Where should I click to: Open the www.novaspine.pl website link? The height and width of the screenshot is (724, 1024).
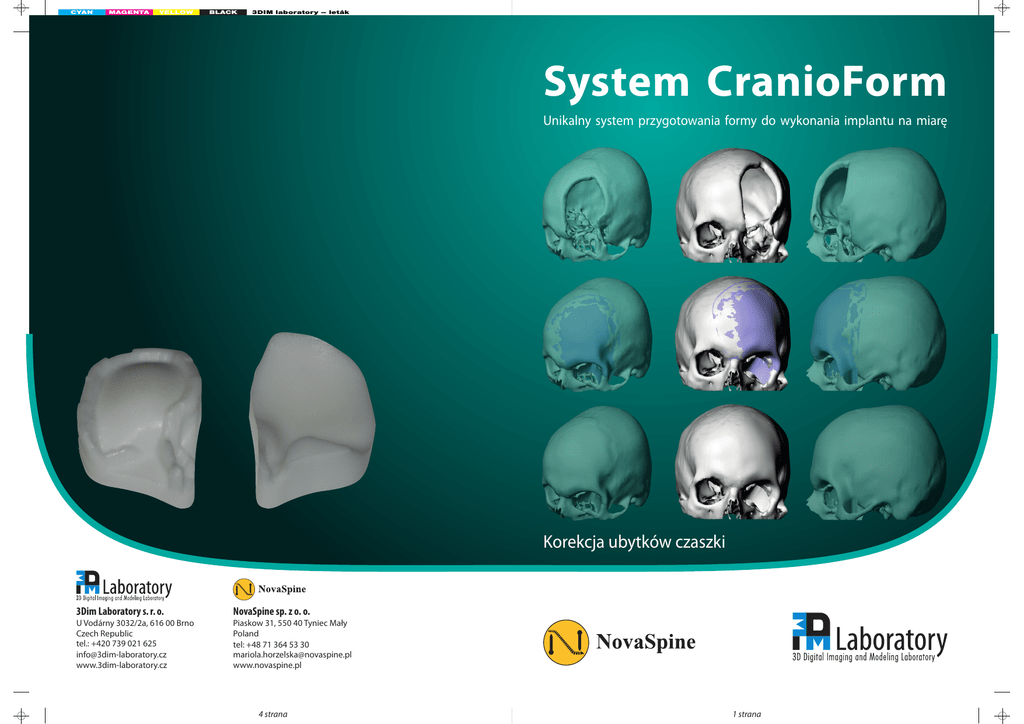pos(266,665)
